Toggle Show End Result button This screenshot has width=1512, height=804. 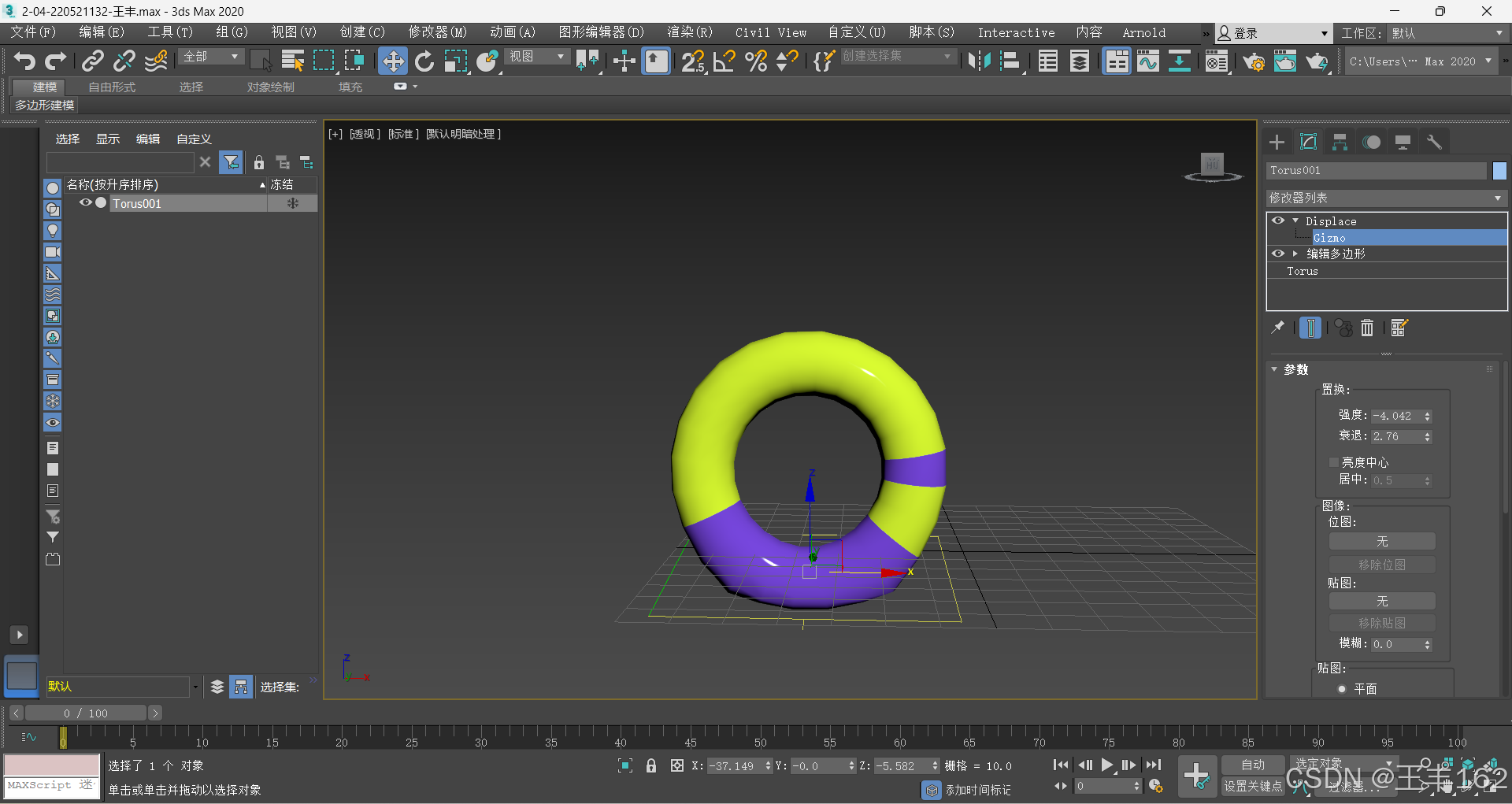(x=1310, y=328)
